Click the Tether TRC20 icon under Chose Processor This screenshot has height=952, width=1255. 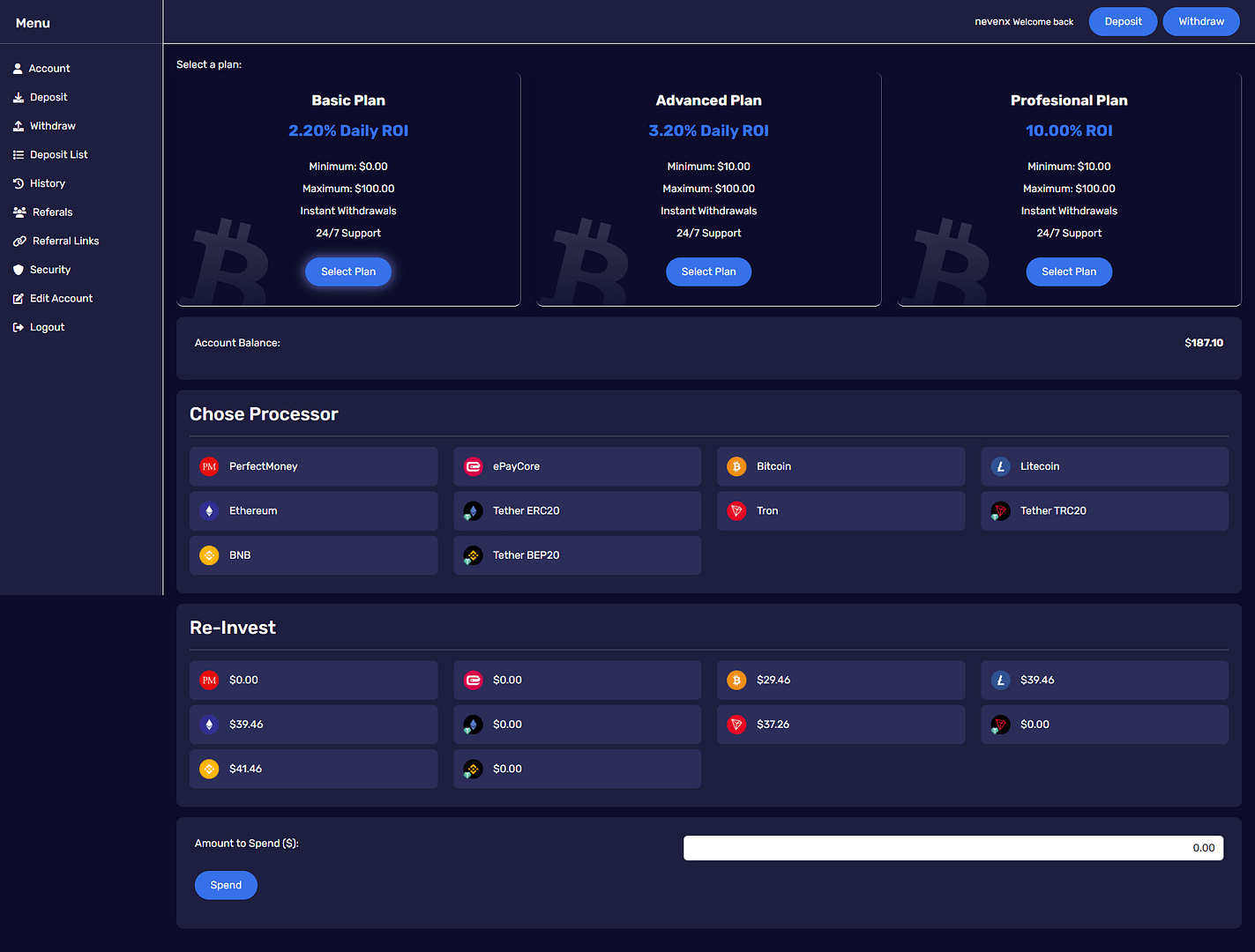(x=1000, y=510)
